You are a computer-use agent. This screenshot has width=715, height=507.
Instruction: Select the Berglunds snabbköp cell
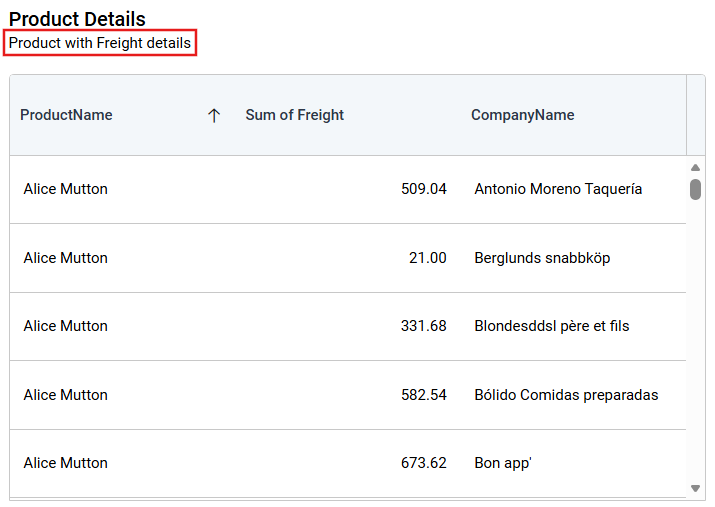542,258
